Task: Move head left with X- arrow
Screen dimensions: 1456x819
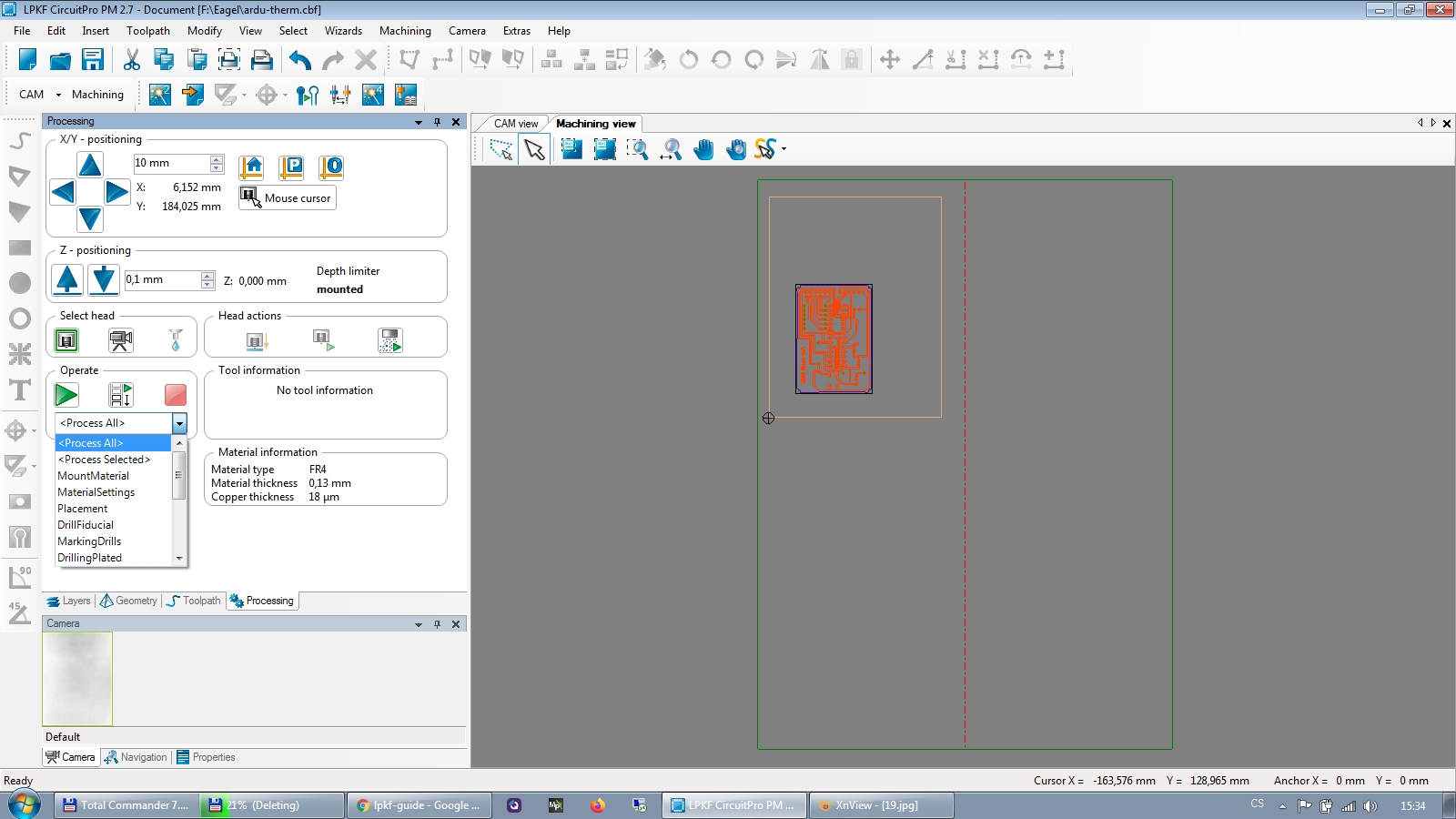Action: (x=63, y=192)
